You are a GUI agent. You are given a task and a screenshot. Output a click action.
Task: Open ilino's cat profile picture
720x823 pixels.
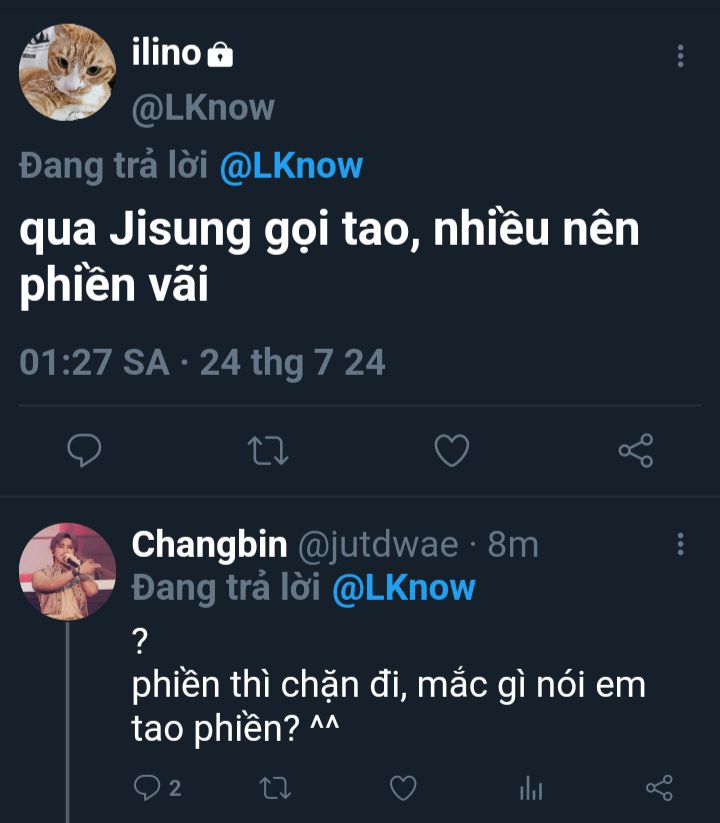pos(67,72)
